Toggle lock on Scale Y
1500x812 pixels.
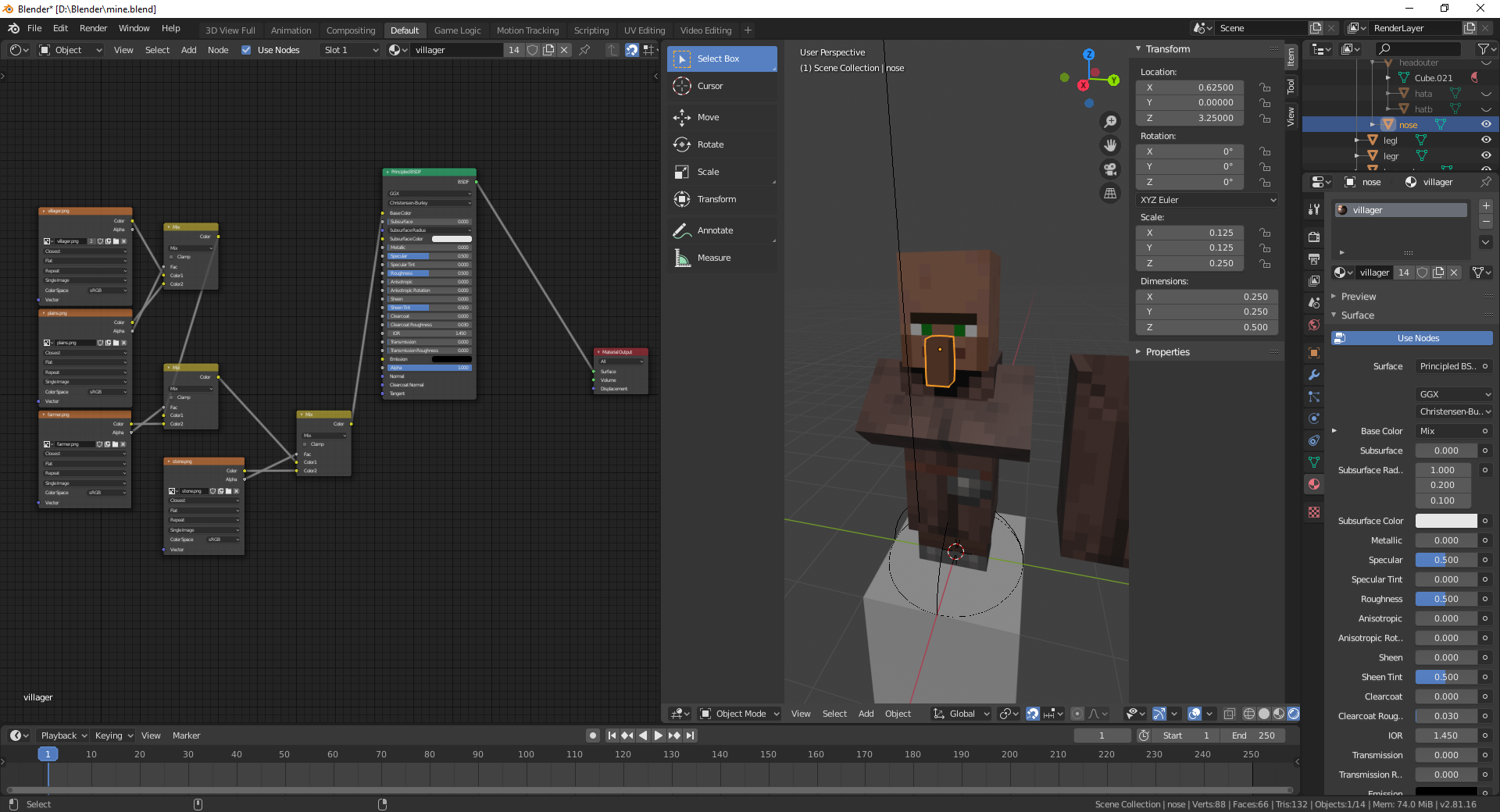1265,248
